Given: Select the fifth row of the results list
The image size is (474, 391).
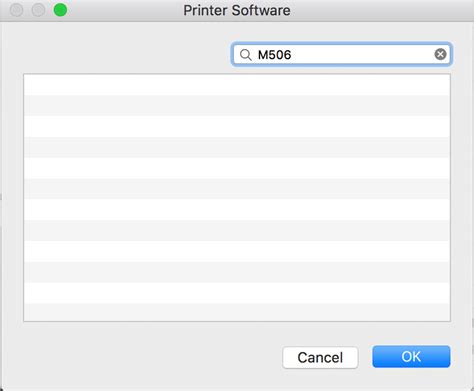Looking at the screenshot, I should pyautogui.click(x=237, y=168).
